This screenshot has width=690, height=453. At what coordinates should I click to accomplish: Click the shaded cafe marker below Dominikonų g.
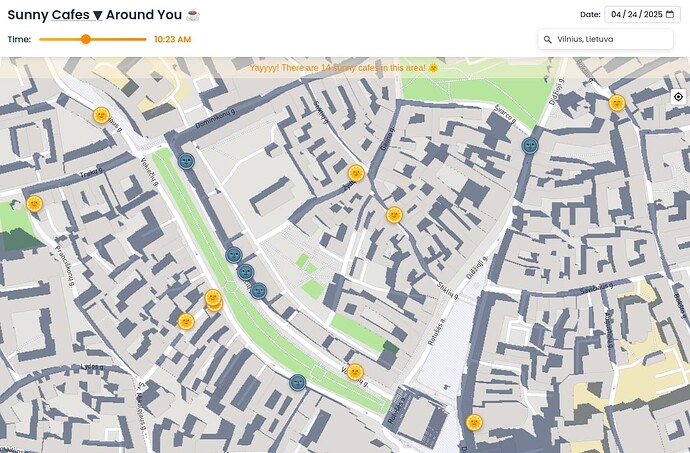(x=187, y=162)
